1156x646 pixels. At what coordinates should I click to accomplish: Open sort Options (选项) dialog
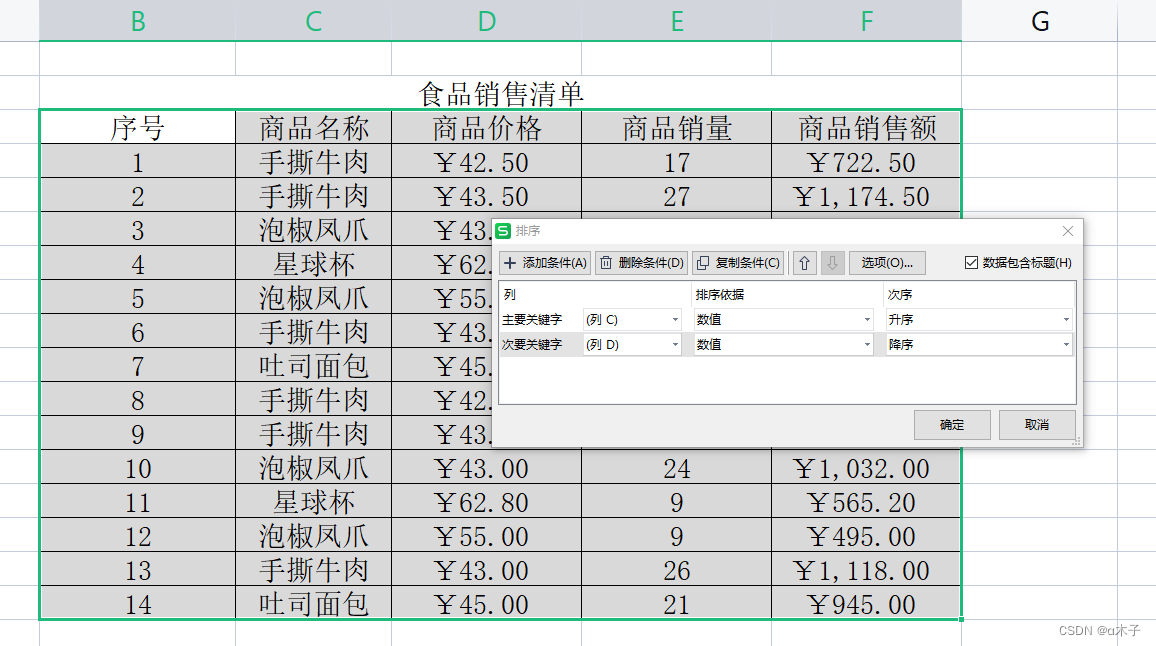[x=887, y=263]
